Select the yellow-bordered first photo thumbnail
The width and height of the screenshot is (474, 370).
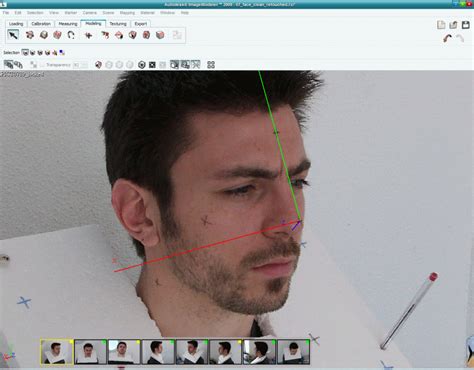[x=57, y=351]
